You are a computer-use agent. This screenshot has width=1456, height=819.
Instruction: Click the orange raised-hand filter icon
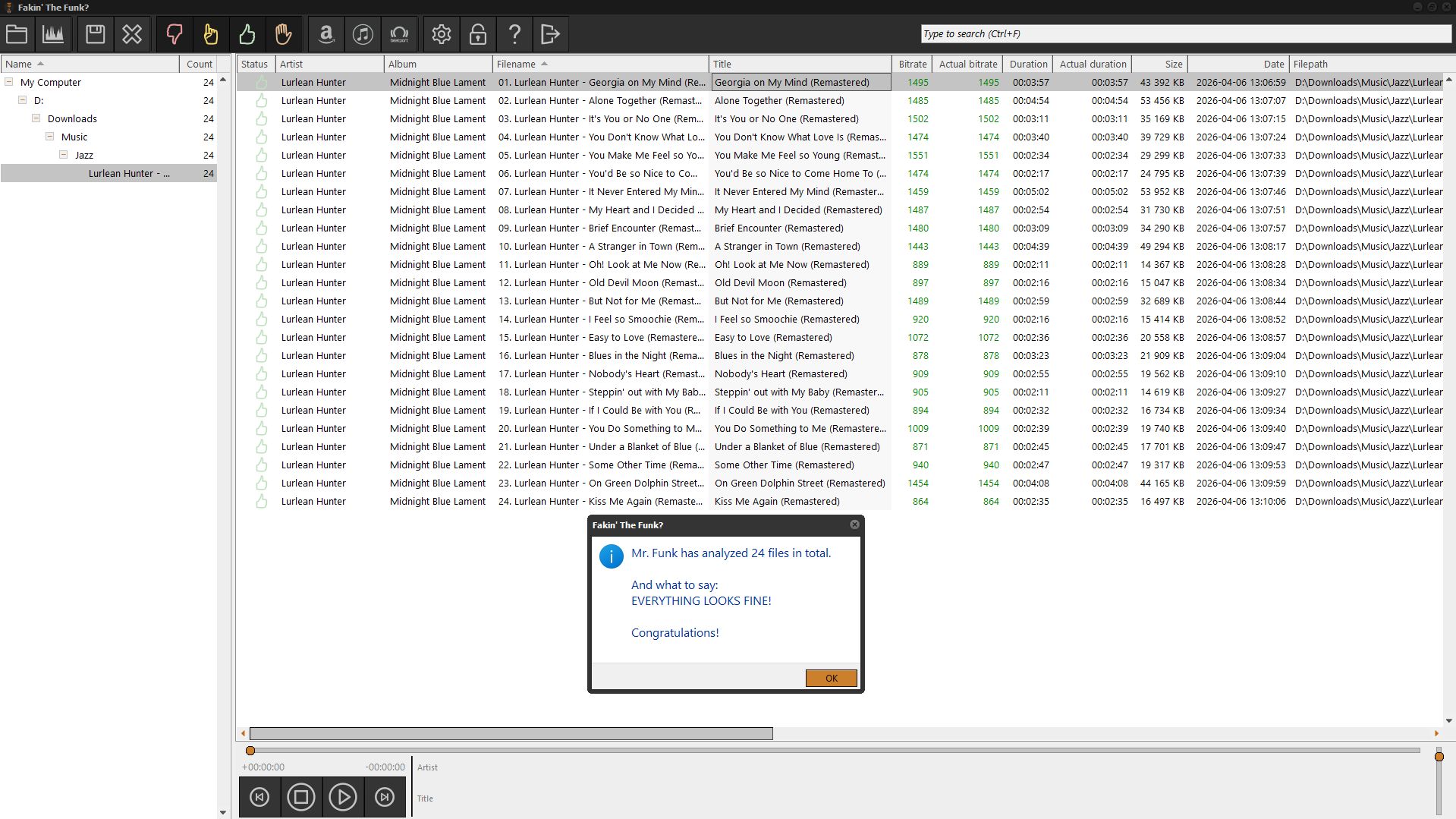pyautogui.click(x=283, y=34)
